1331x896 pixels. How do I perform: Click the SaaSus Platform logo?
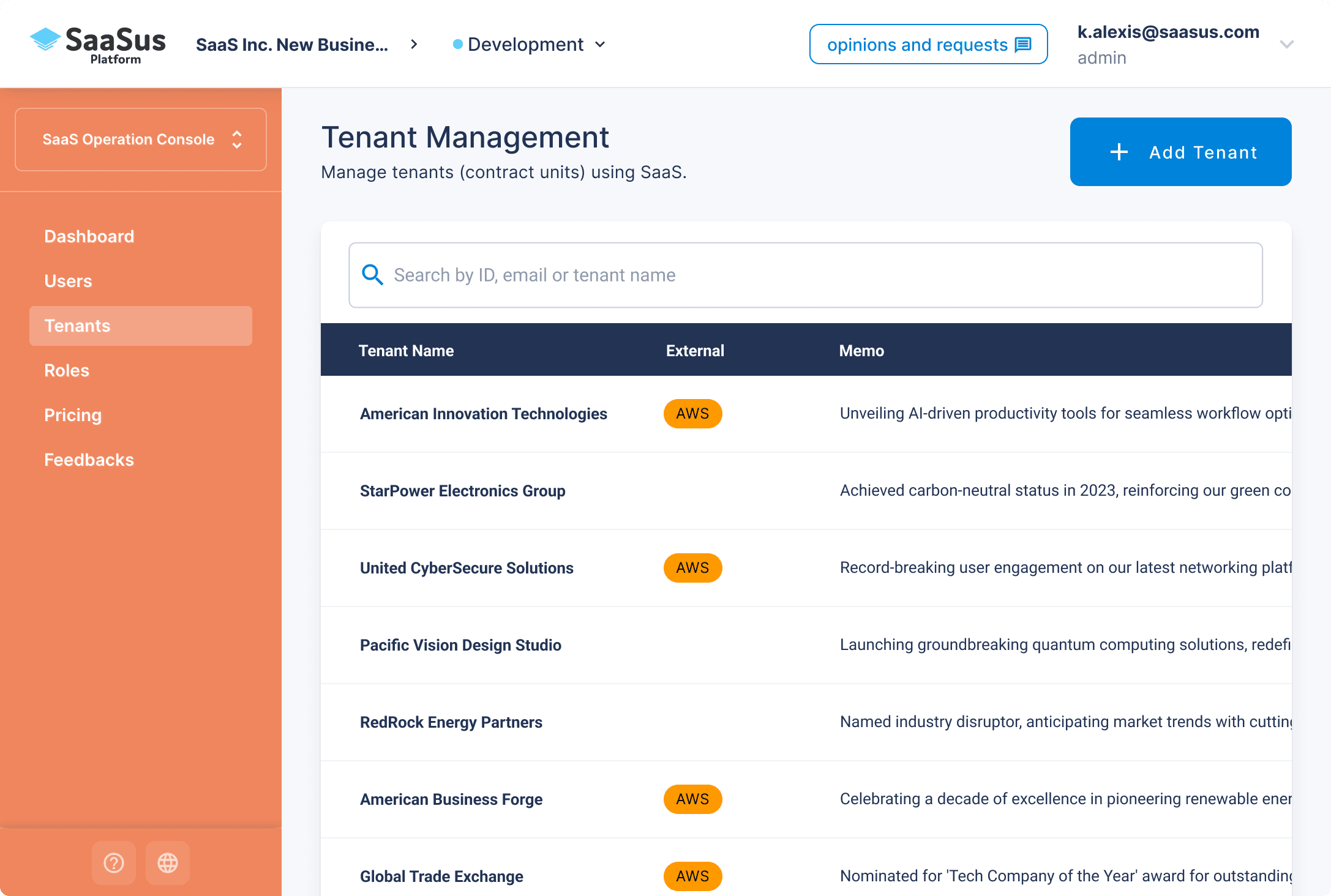coord(98,45)
